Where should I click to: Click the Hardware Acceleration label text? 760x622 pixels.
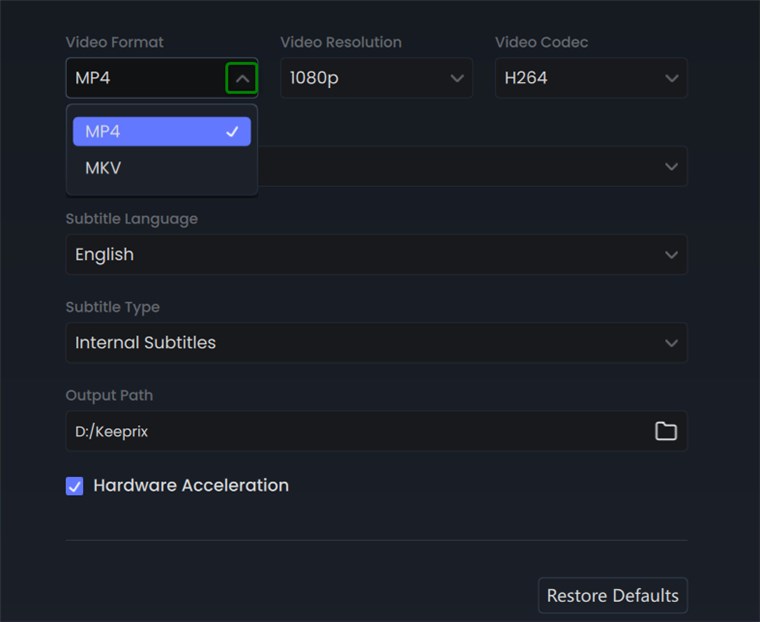190,486
